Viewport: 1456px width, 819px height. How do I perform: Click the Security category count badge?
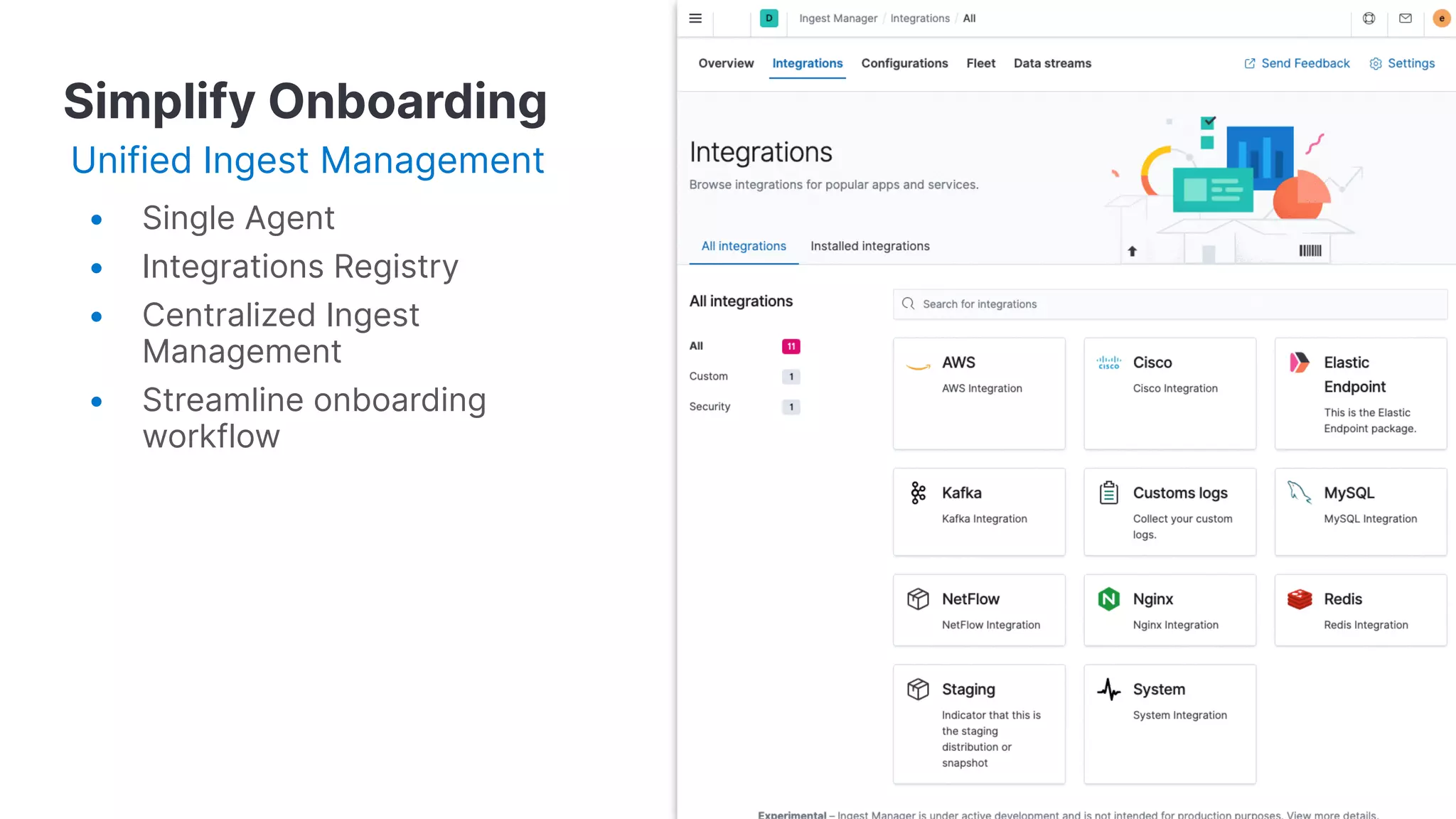[x=791, y=407]
